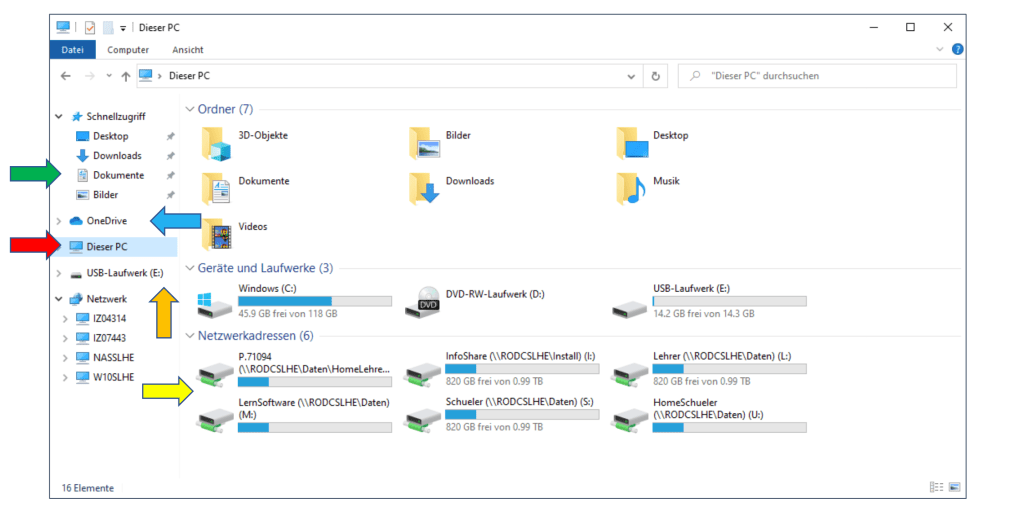Collapse the Ordner (7) group header
The width and height of the screenshot is (1023, 514).
190,109
